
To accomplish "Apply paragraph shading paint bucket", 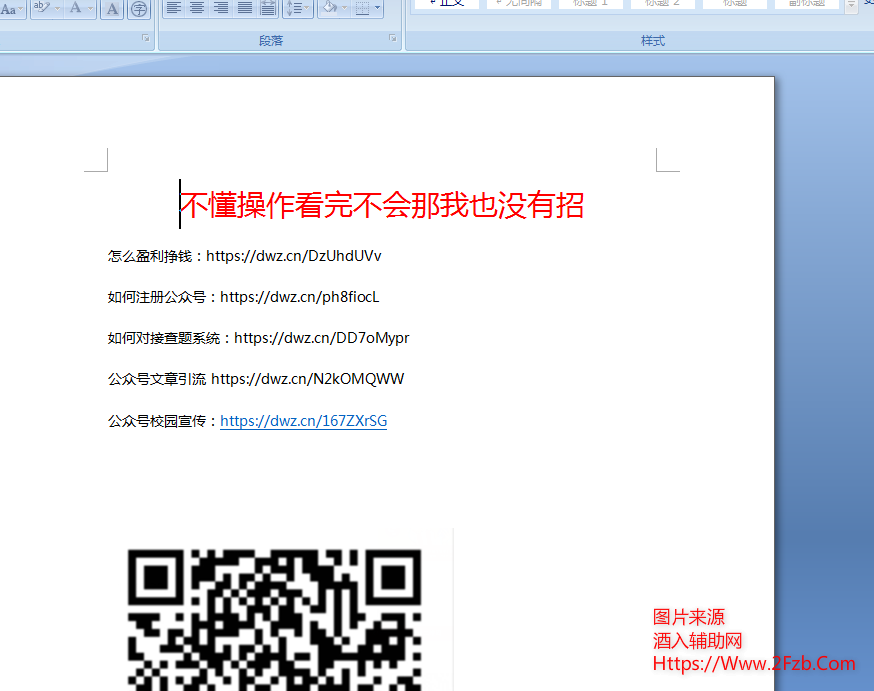I will click(x=329, y=8).
